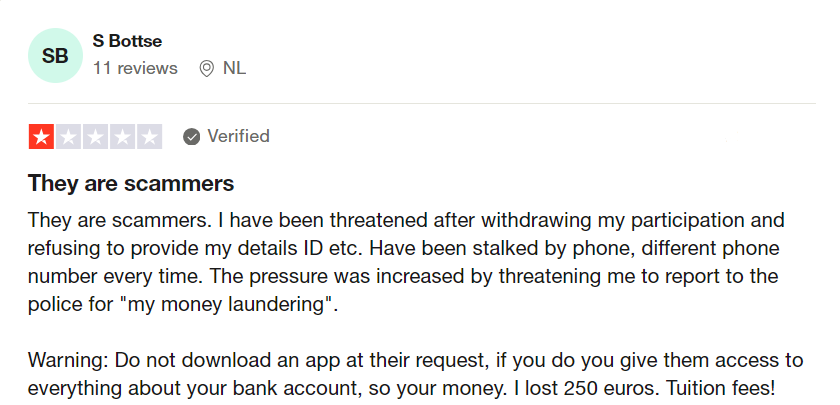Screen dimensions: 840x405
Task: Click the Verified label text
Action: click(238, 136)
